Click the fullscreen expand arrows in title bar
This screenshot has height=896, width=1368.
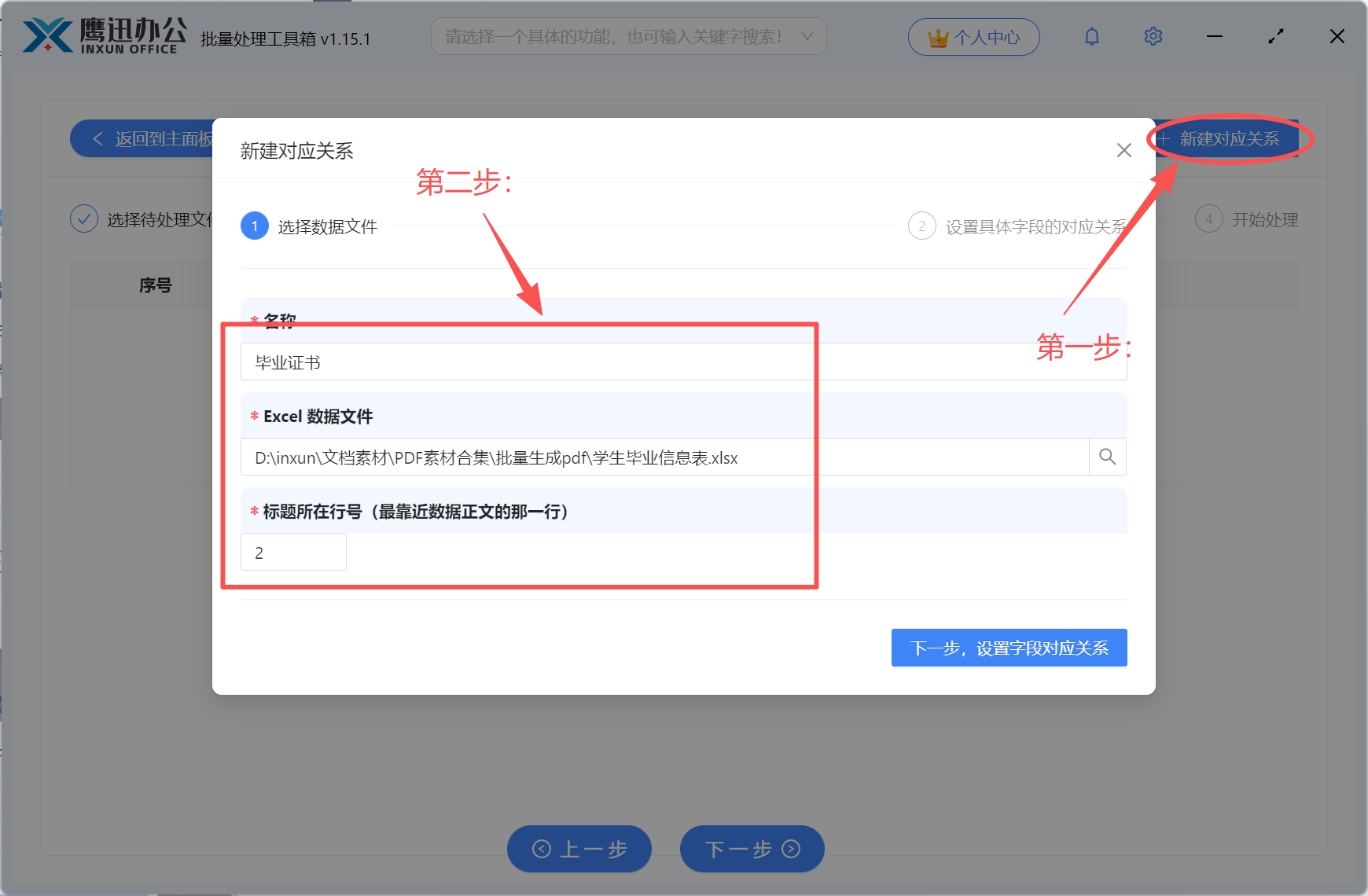click(1275, 36)
